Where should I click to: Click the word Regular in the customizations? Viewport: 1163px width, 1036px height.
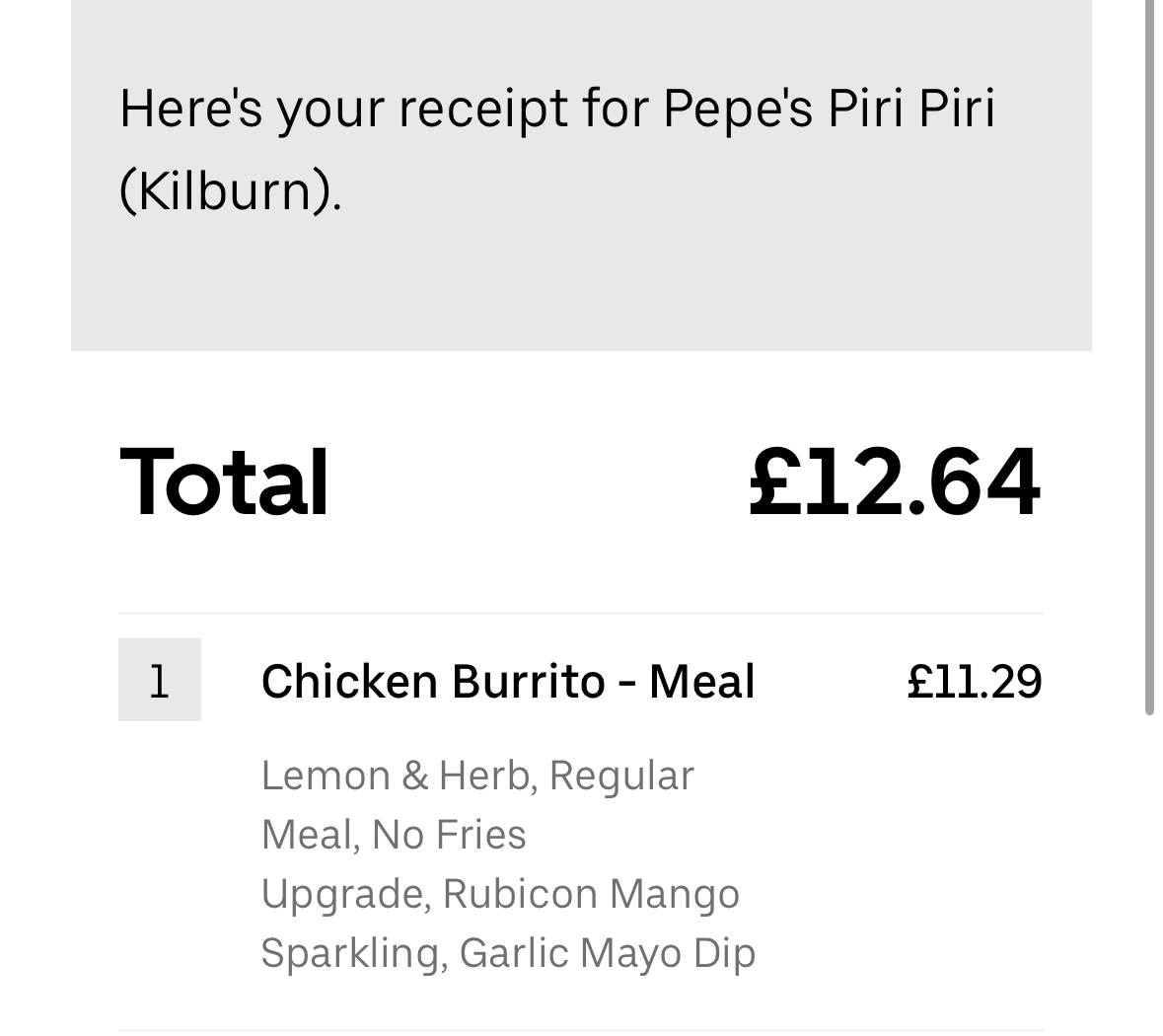click(621, 776)
